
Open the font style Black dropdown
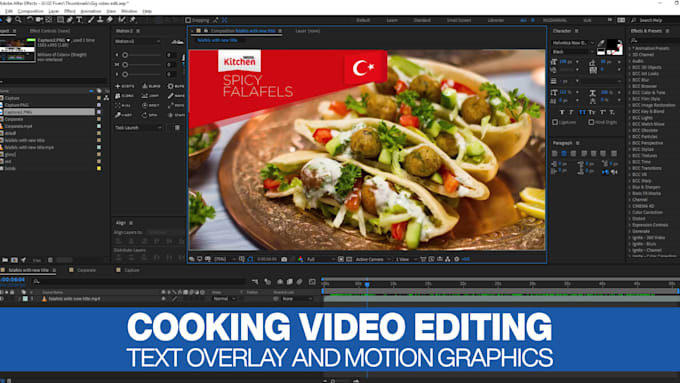tap(572, 52)
